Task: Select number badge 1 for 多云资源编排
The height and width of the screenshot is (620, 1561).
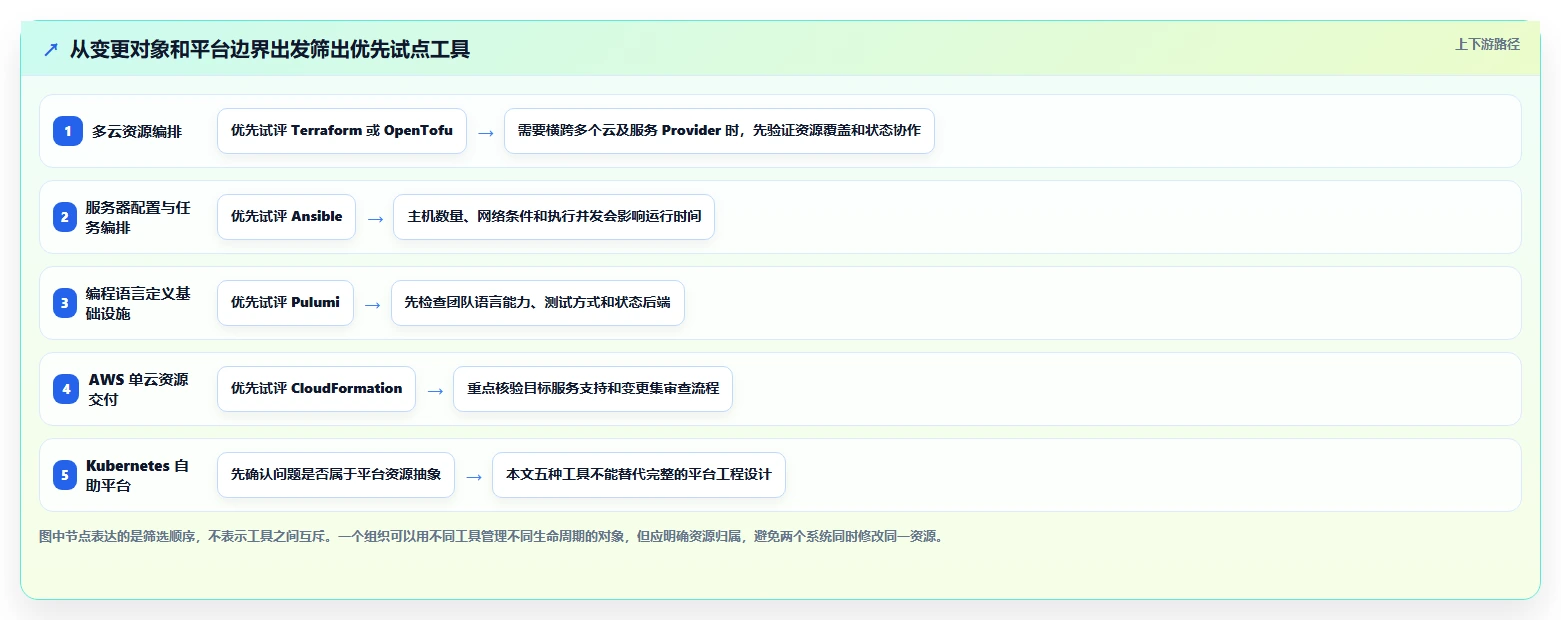Action: pos(67,131)
